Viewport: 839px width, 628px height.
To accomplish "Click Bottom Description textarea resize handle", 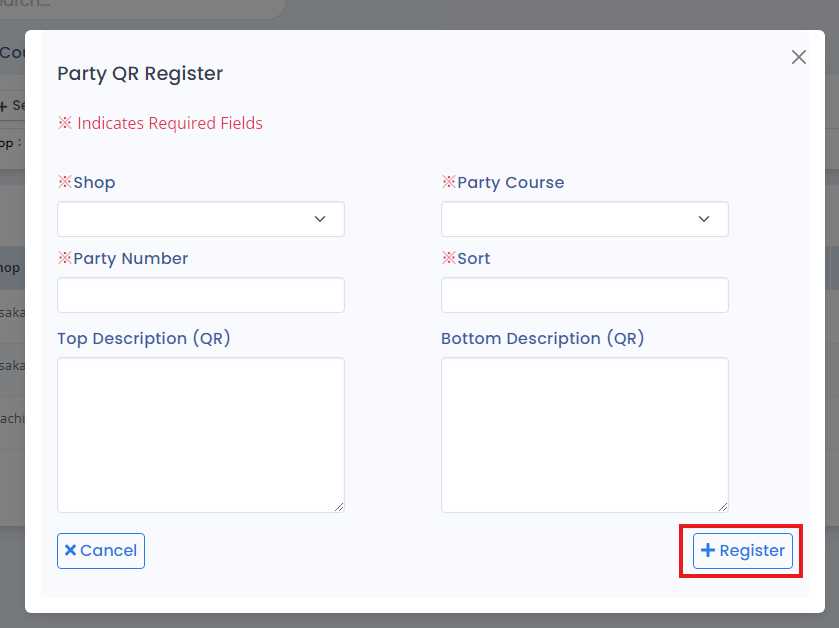I will 723,507.
